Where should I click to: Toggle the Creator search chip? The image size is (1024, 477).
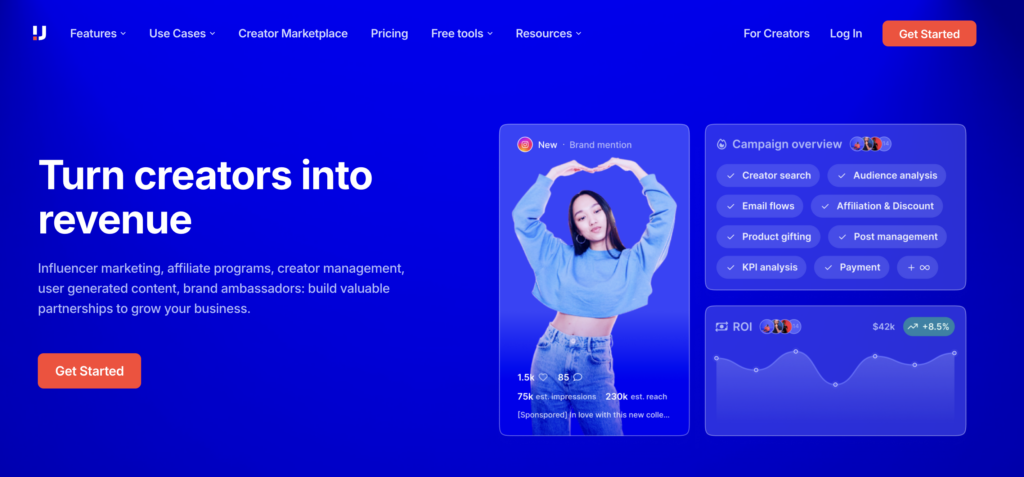tap(768, 176)
